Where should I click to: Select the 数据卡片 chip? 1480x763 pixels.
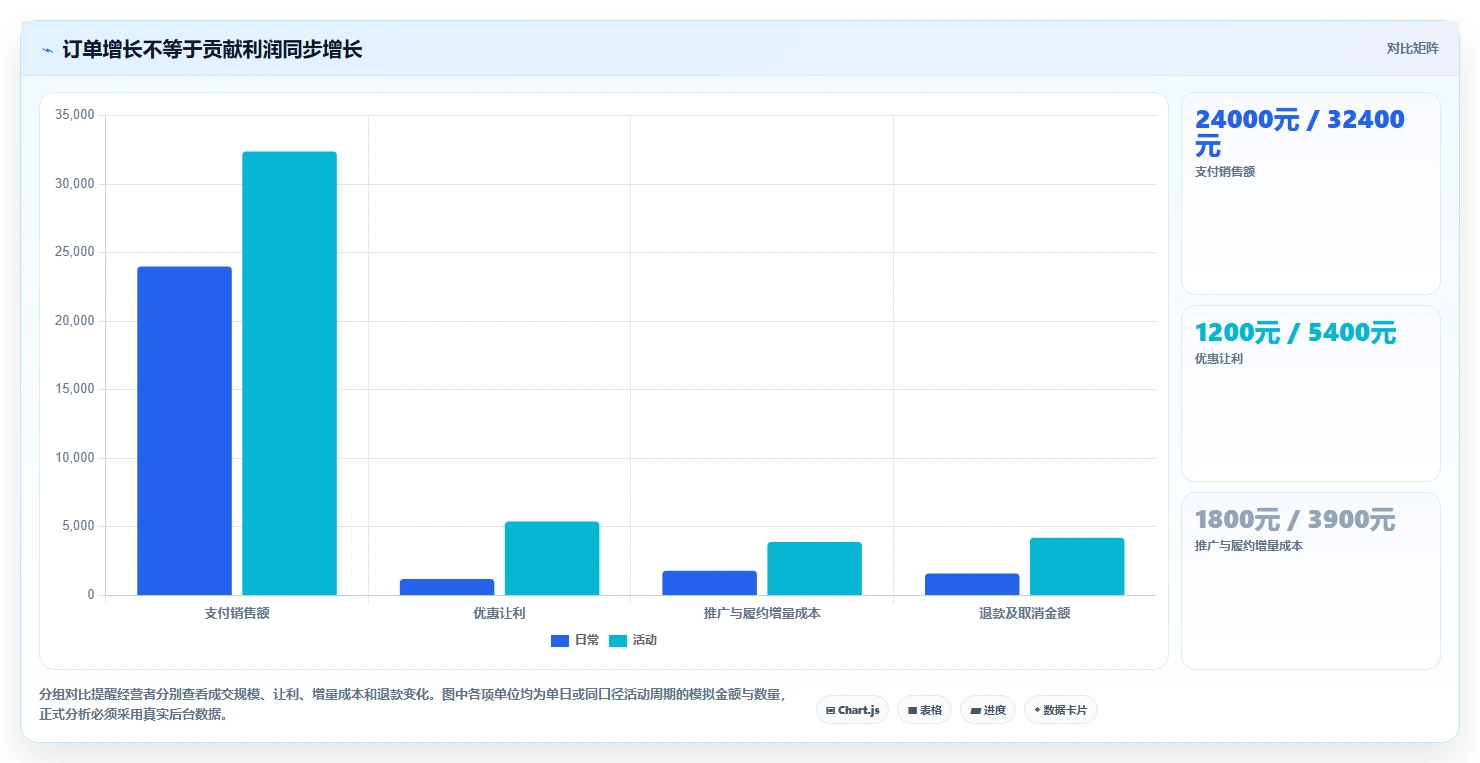click(1060, 710)
